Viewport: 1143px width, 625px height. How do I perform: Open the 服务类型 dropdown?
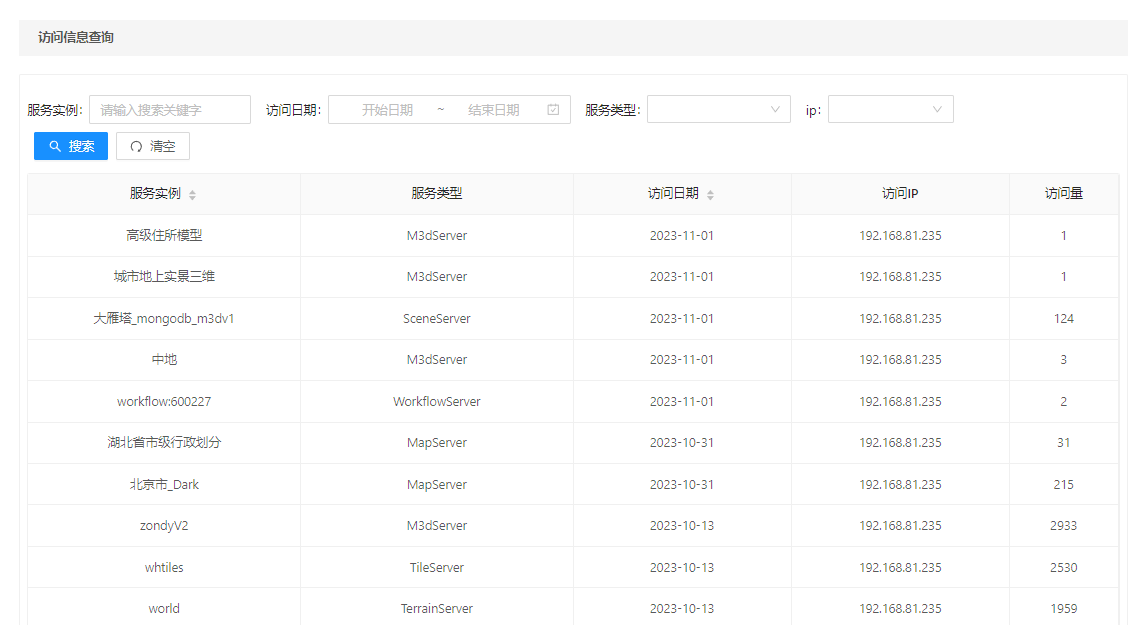click(718, 110)
